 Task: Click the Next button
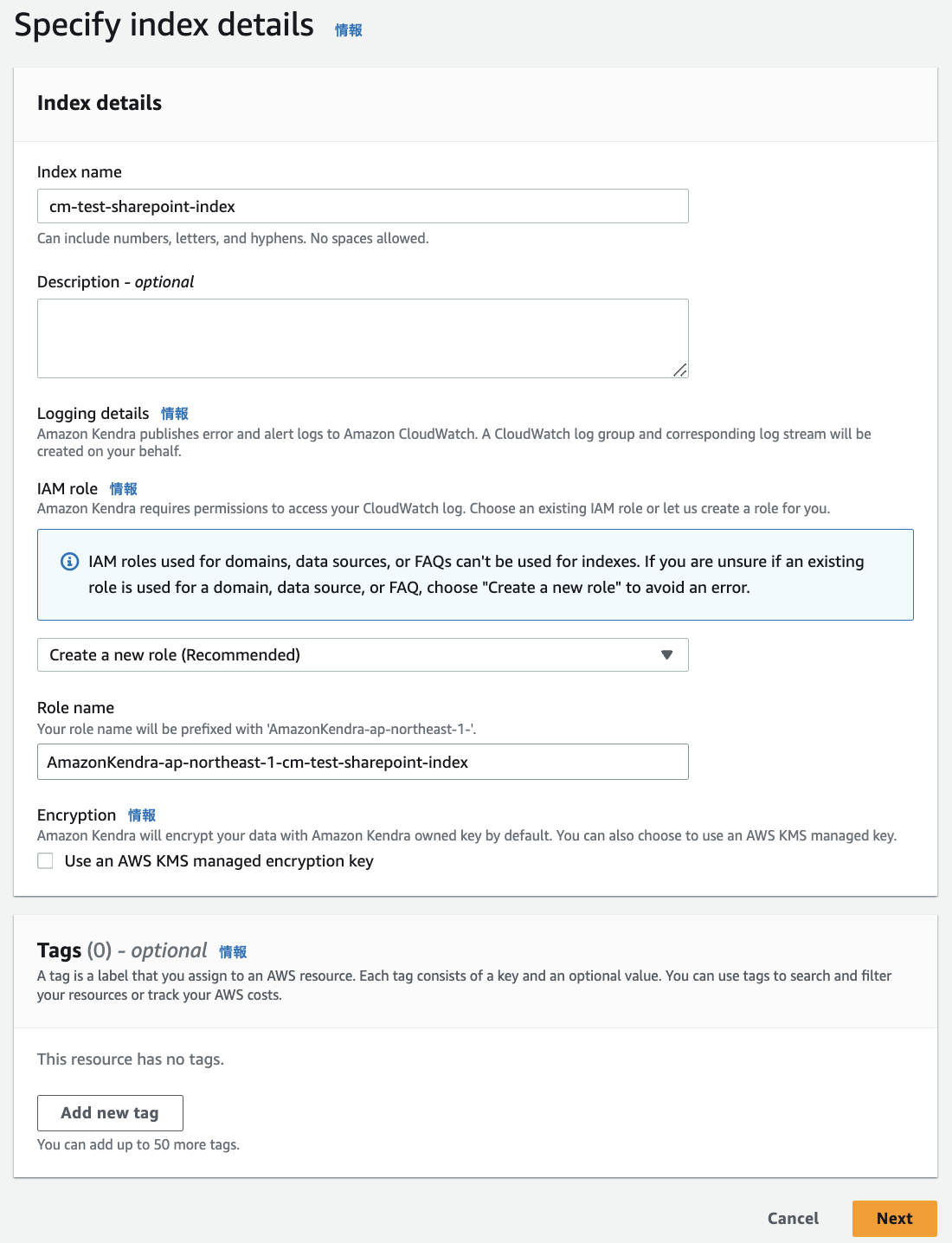point(894,1218)
